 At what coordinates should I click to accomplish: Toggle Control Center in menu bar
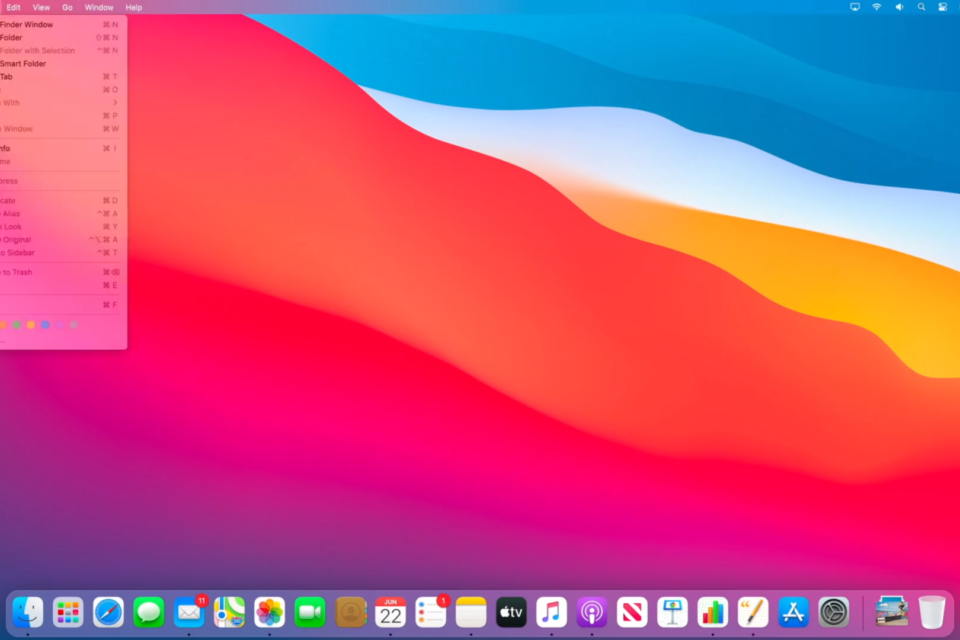click(943, 7)
